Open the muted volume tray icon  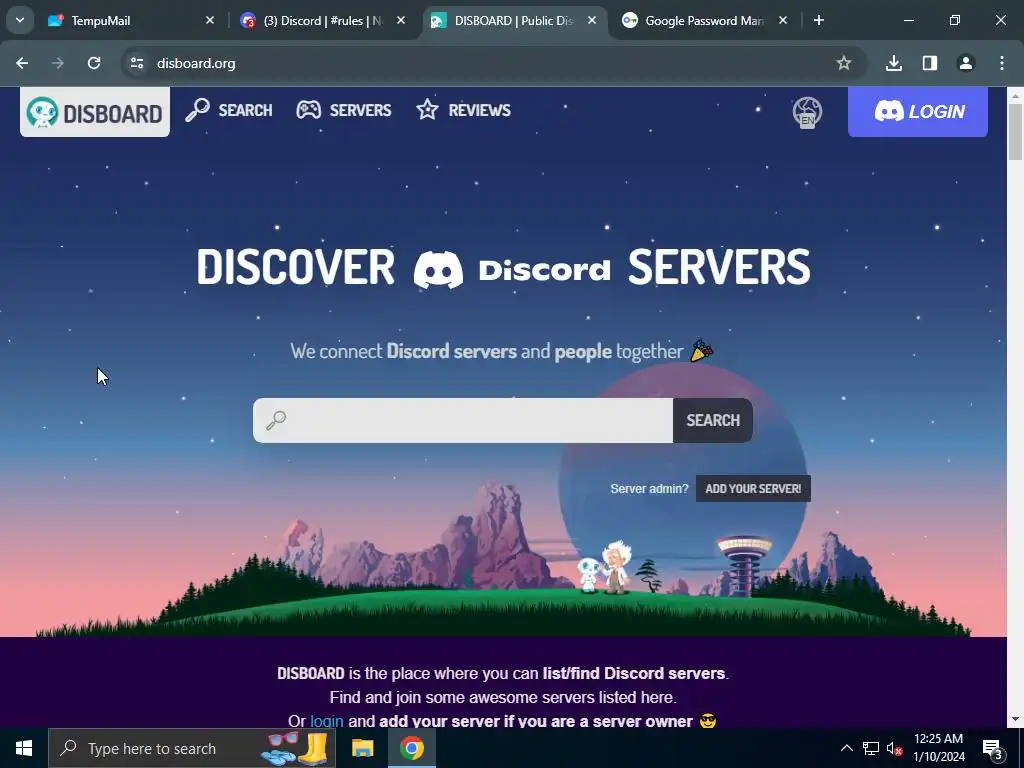(894, 748)
